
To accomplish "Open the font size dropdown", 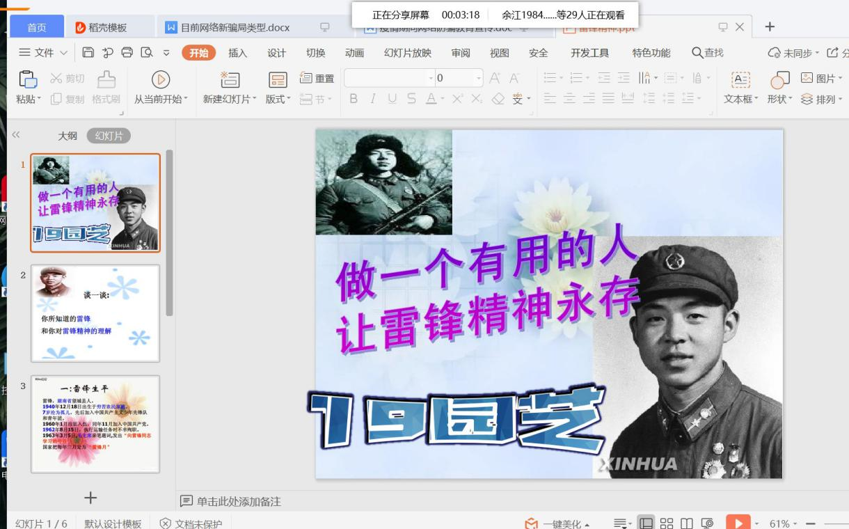I will (478, 78).
